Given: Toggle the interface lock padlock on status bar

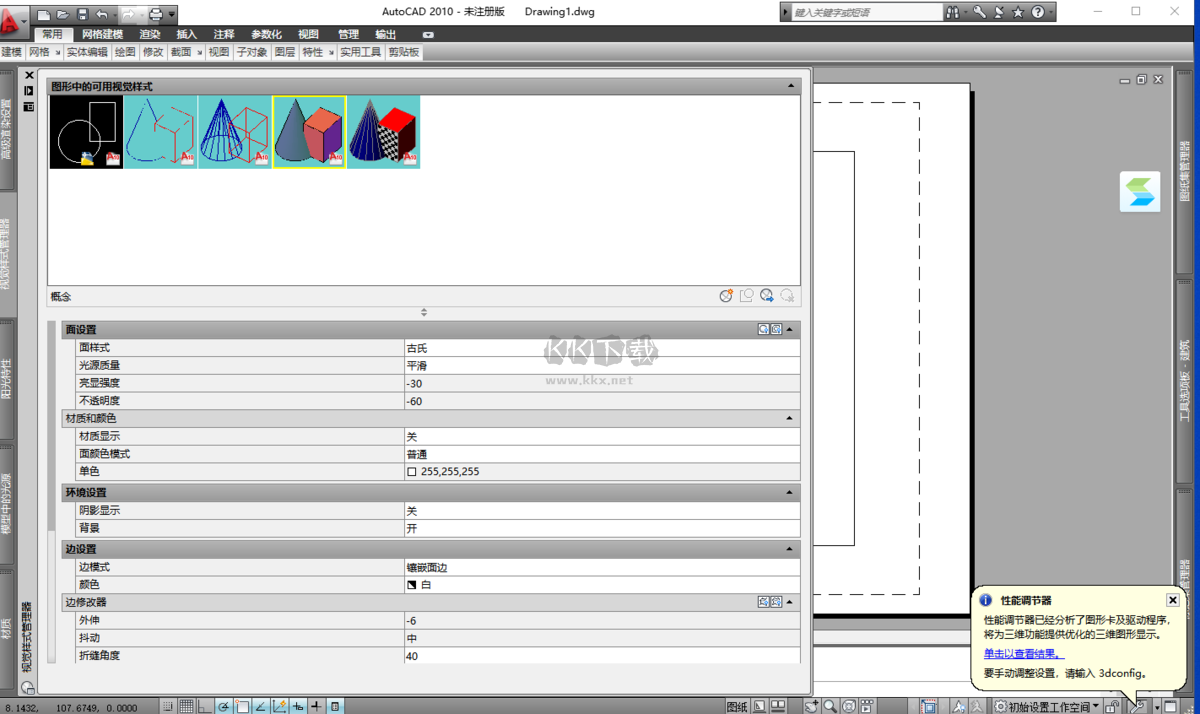Looking at the screenshot, I should tap(1110, 704).
